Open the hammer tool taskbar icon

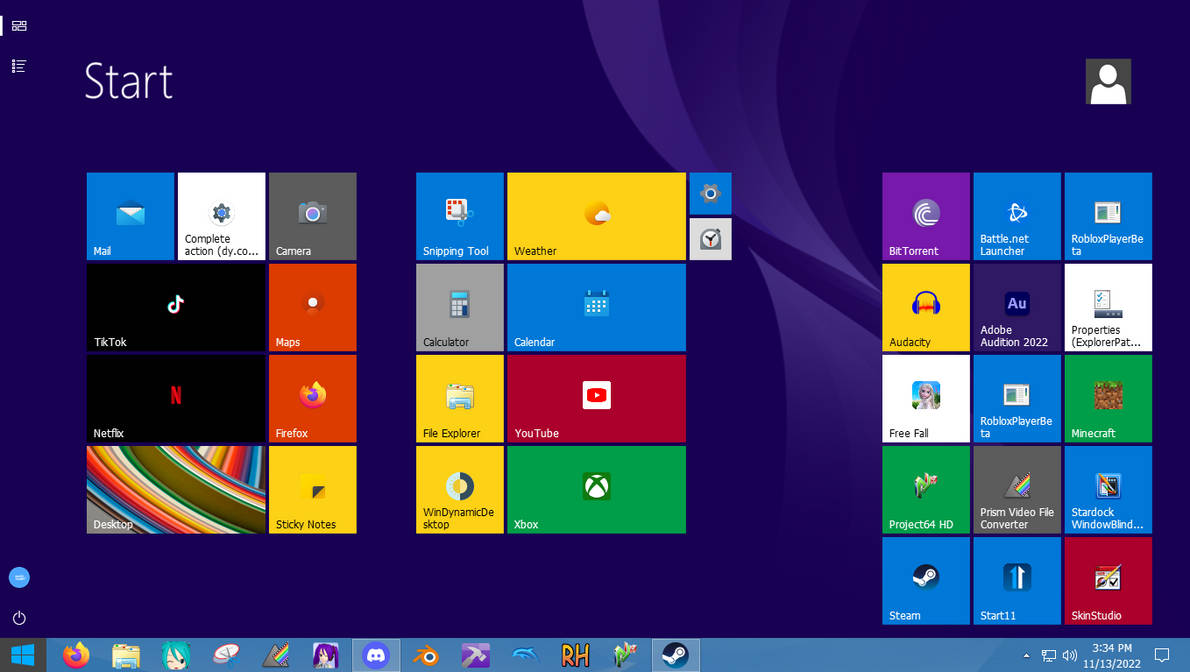pos(476,655)
